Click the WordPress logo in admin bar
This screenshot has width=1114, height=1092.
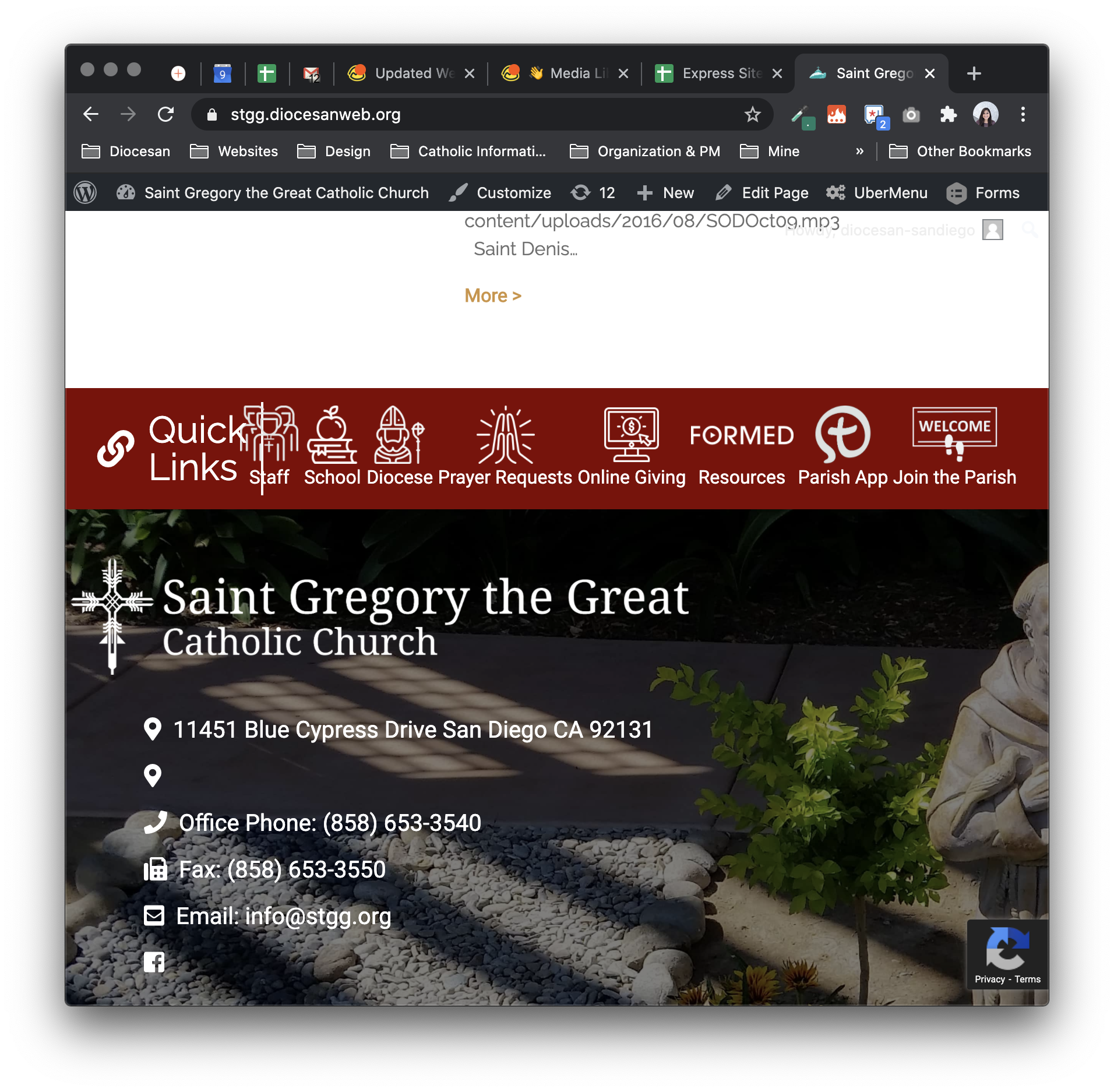(85, 192)
